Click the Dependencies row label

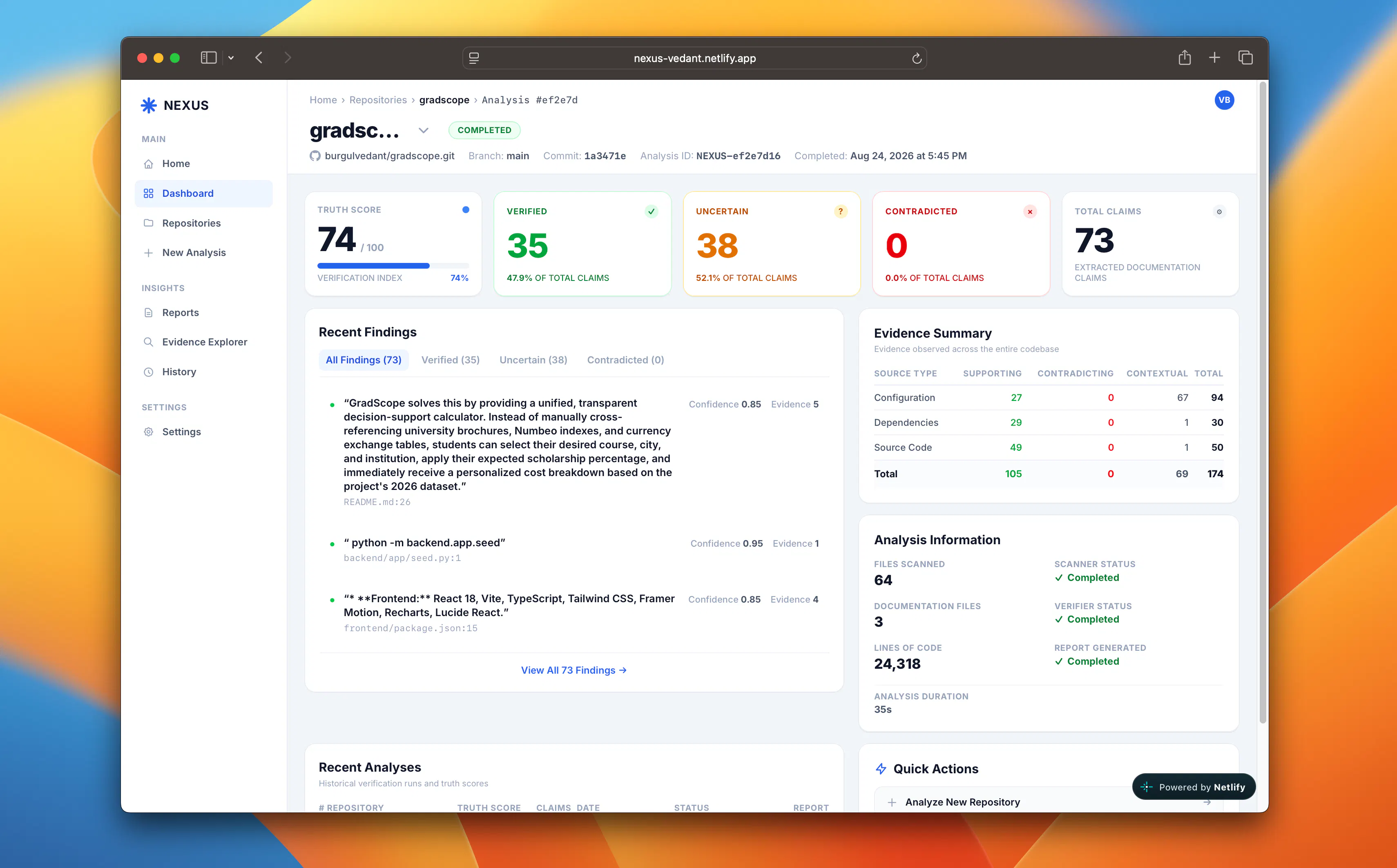906,423
